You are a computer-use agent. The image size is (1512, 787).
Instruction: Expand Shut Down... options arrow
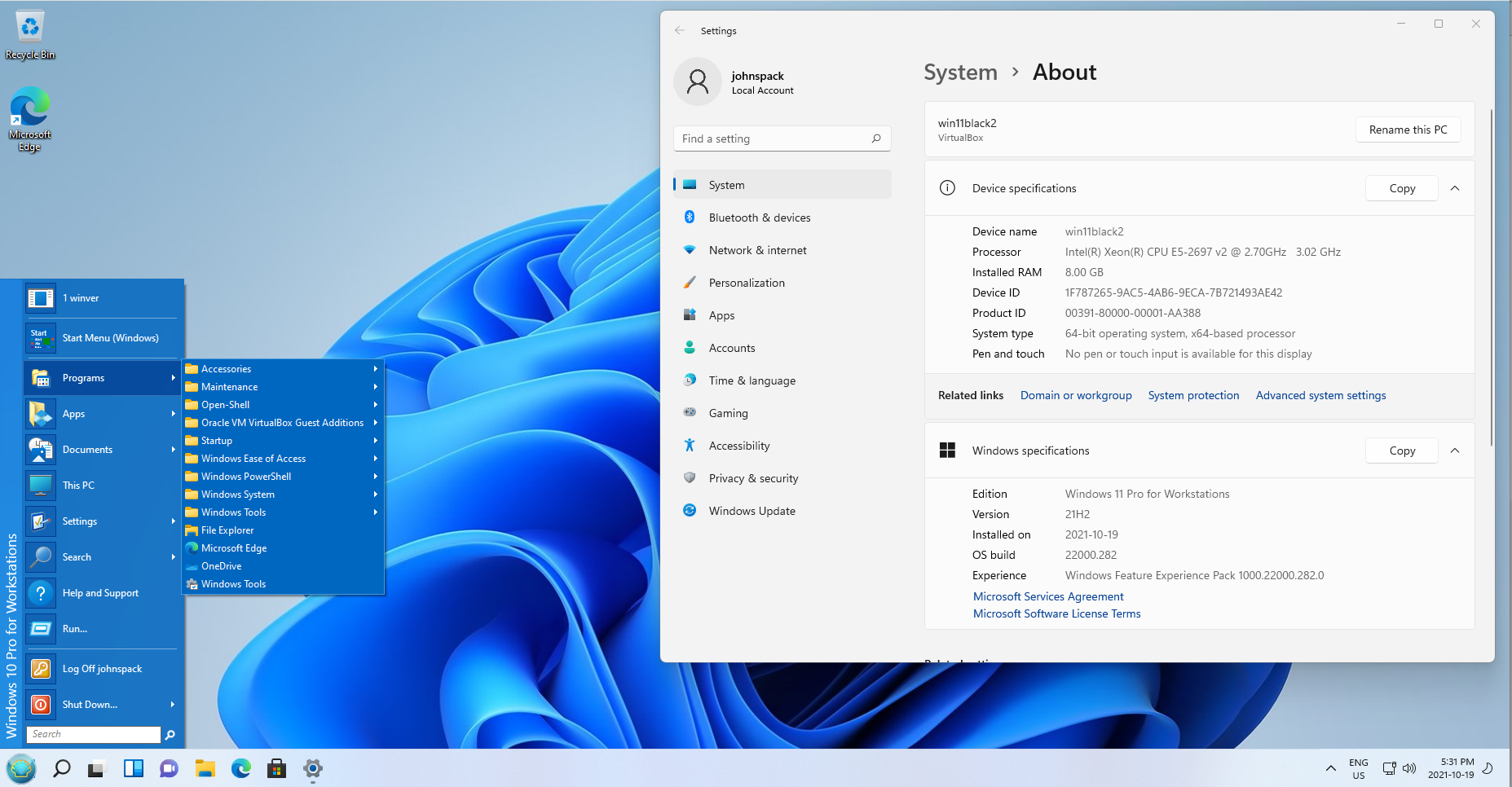[x=172, y=705]
